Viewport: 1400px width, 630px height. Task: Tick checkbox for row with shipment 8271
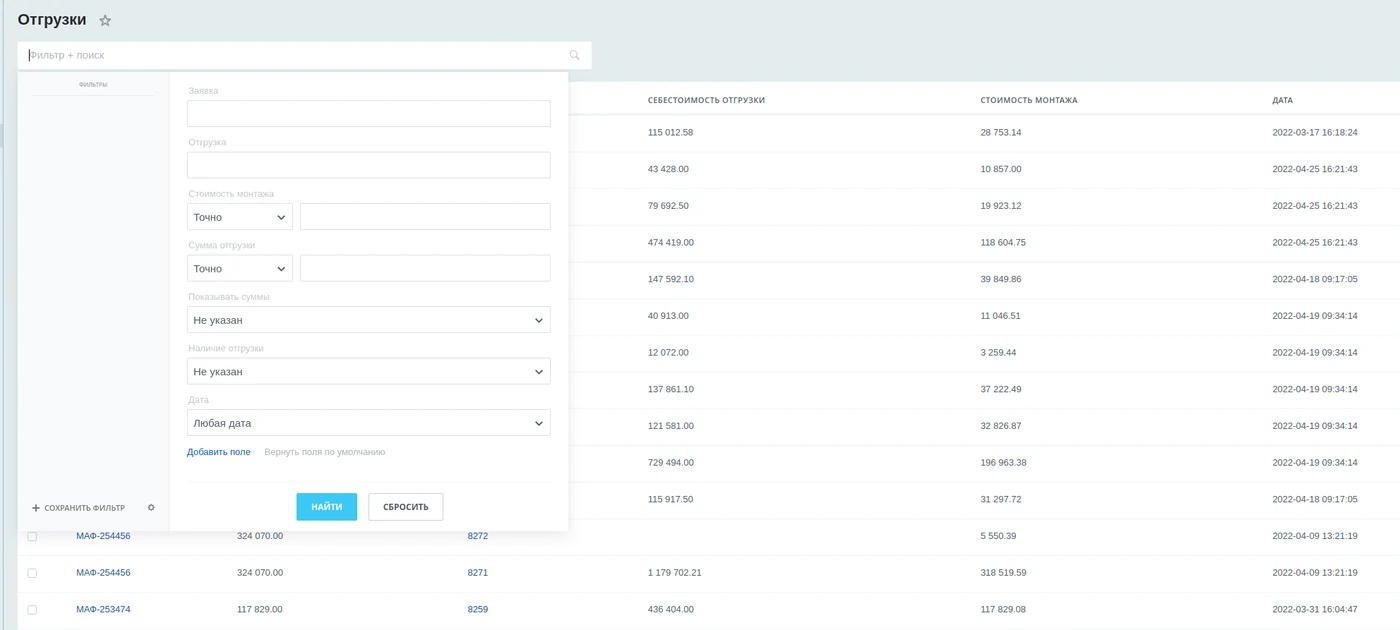click(x=32, y=573)
